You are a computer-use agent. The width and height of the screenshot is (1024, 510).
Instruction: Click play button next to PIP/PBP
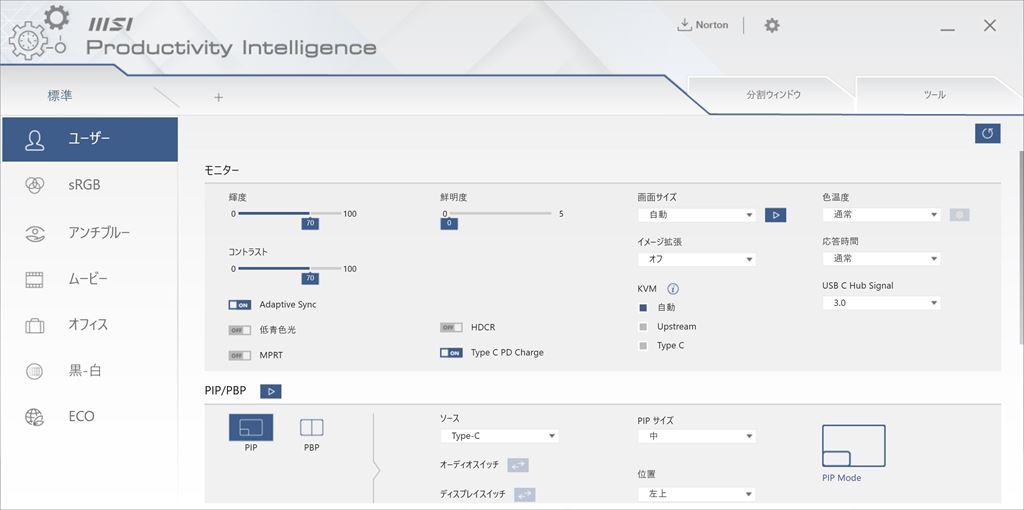tap(270, 391)
